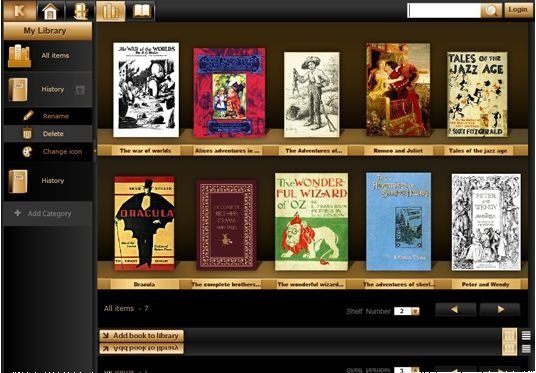Click 'All items - 7' status text
This screenshot has height=373, width=536.
pyautogui.click(x=126, y=308)
